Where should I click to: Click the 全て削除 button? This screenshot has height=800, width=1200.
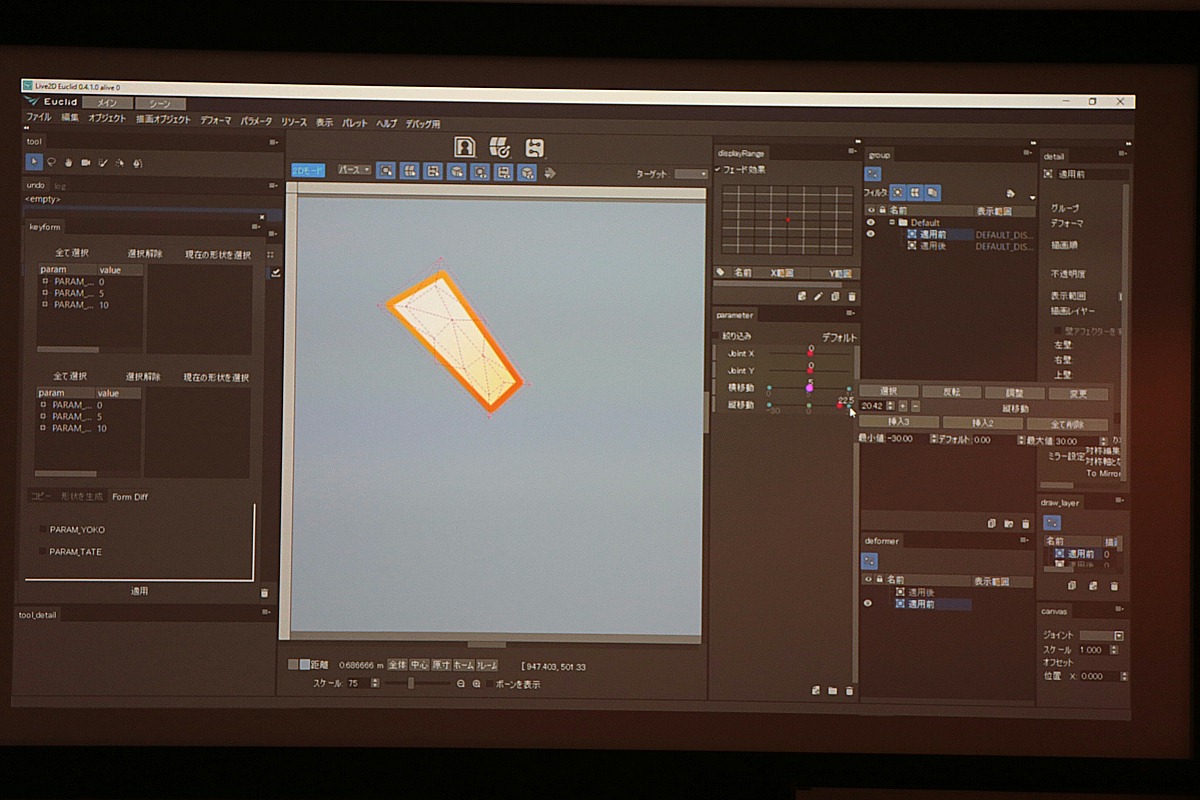pyautogui.click(x=1066, y=424)
